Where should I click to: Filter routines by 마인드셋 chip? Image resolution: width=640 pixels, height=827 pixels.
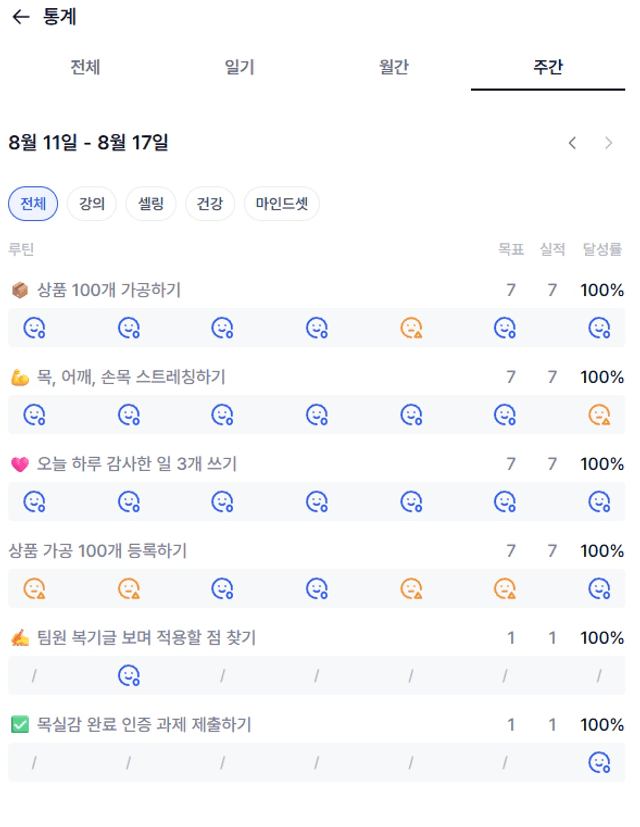pyautogui.click(x=282, y=204)
